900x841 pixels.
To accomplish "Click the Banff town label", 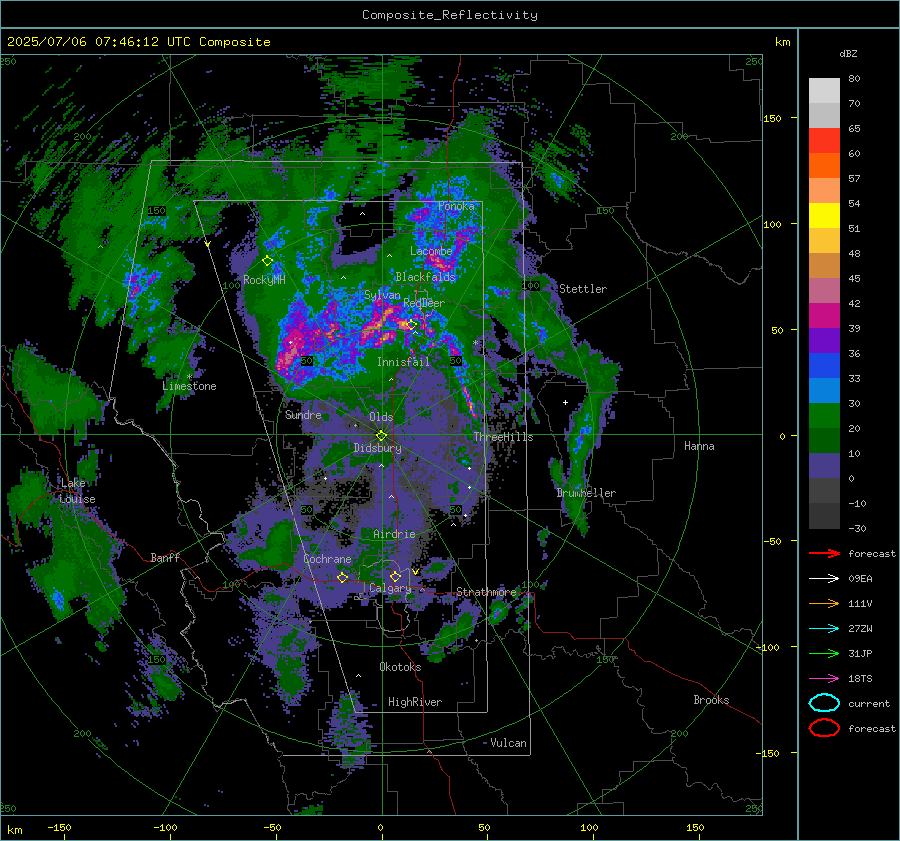I will (x=165, y=557).
